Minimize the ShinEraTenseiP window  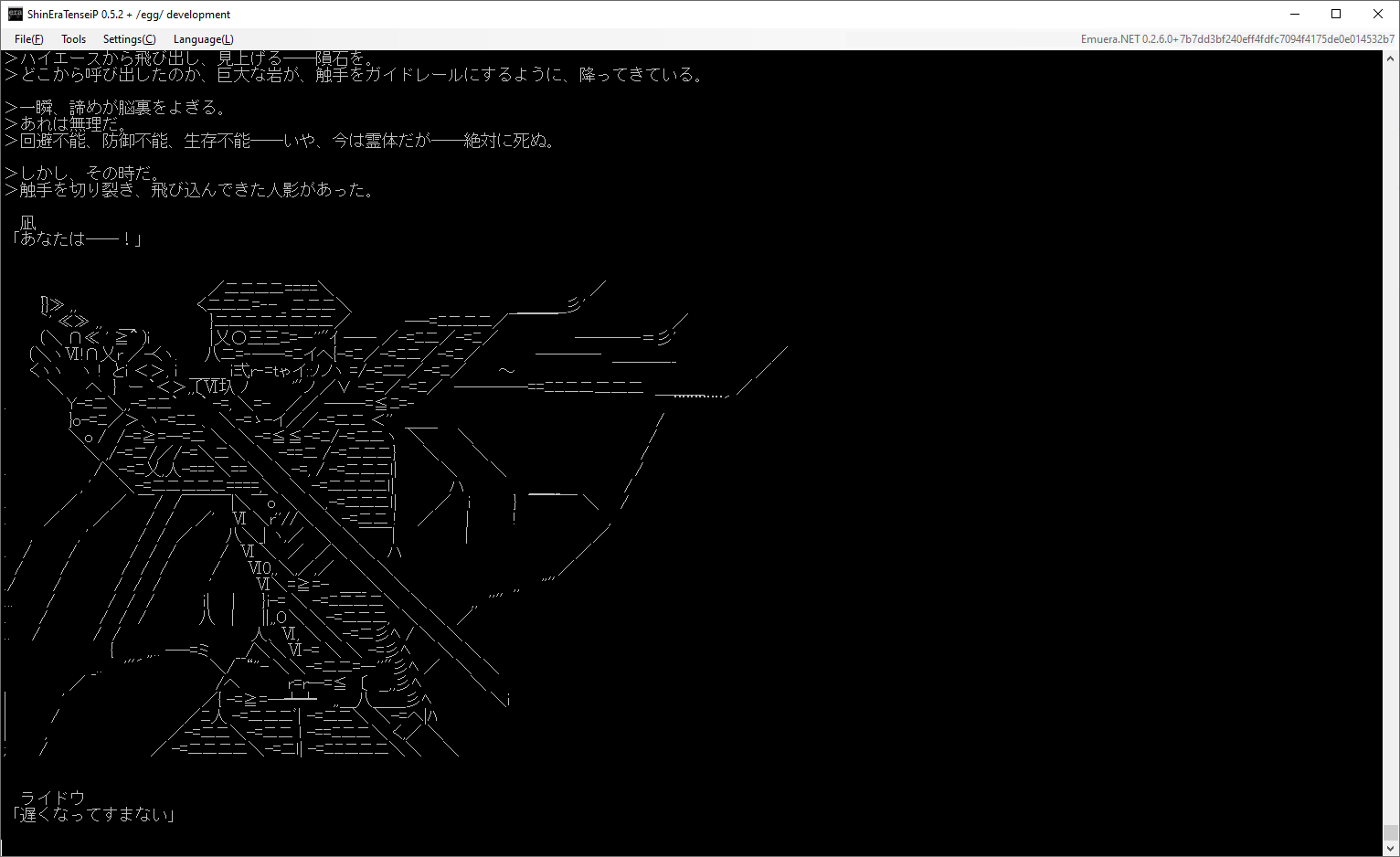[1295, 14]
